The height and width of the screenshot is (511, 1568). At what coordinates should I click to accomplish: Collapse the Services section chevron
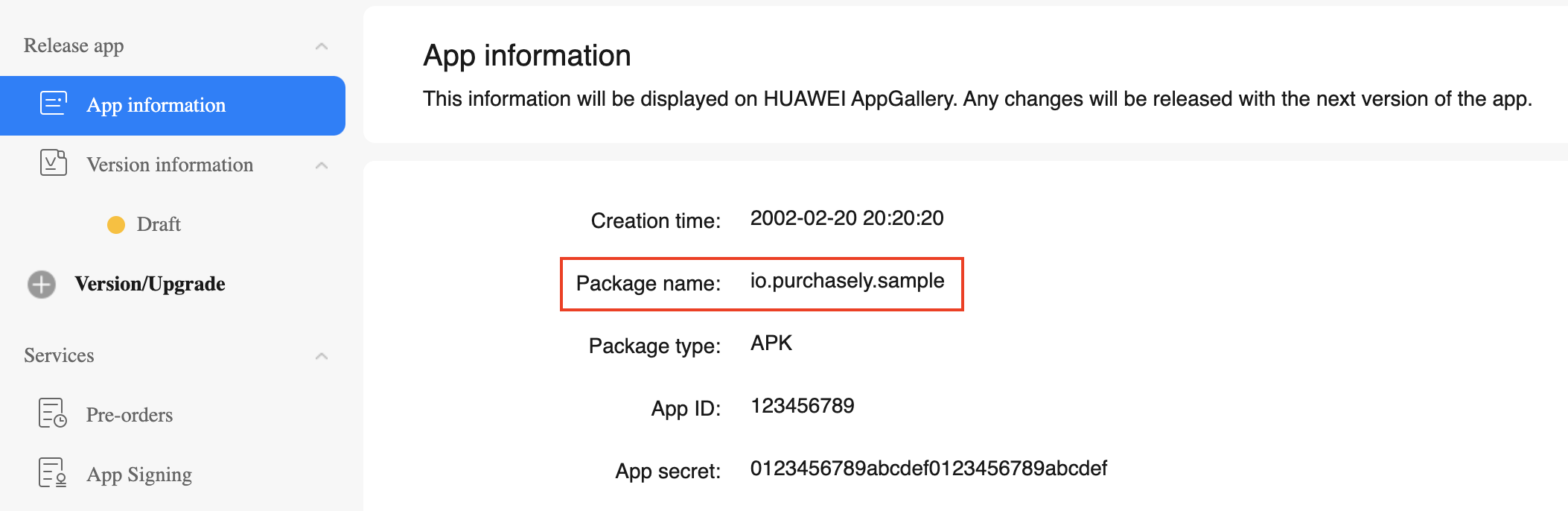coord(322,356)
